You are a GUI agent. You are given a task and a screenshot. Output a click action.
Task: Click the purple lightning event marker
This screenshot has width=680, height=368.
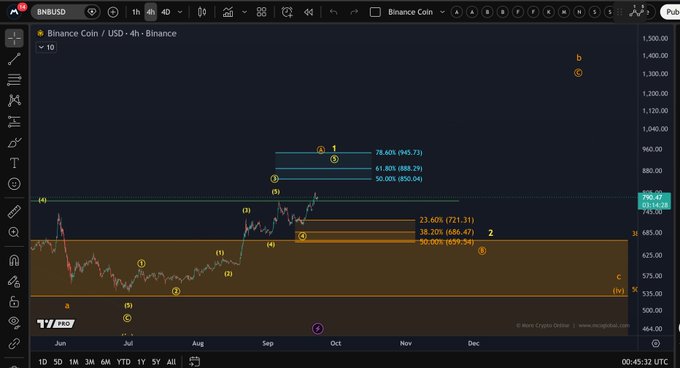(317, 329)
